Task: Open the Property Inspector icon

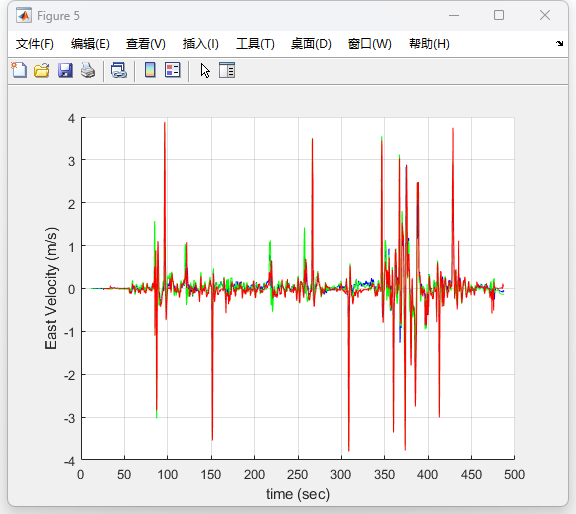Action: (x=227, y=70)
